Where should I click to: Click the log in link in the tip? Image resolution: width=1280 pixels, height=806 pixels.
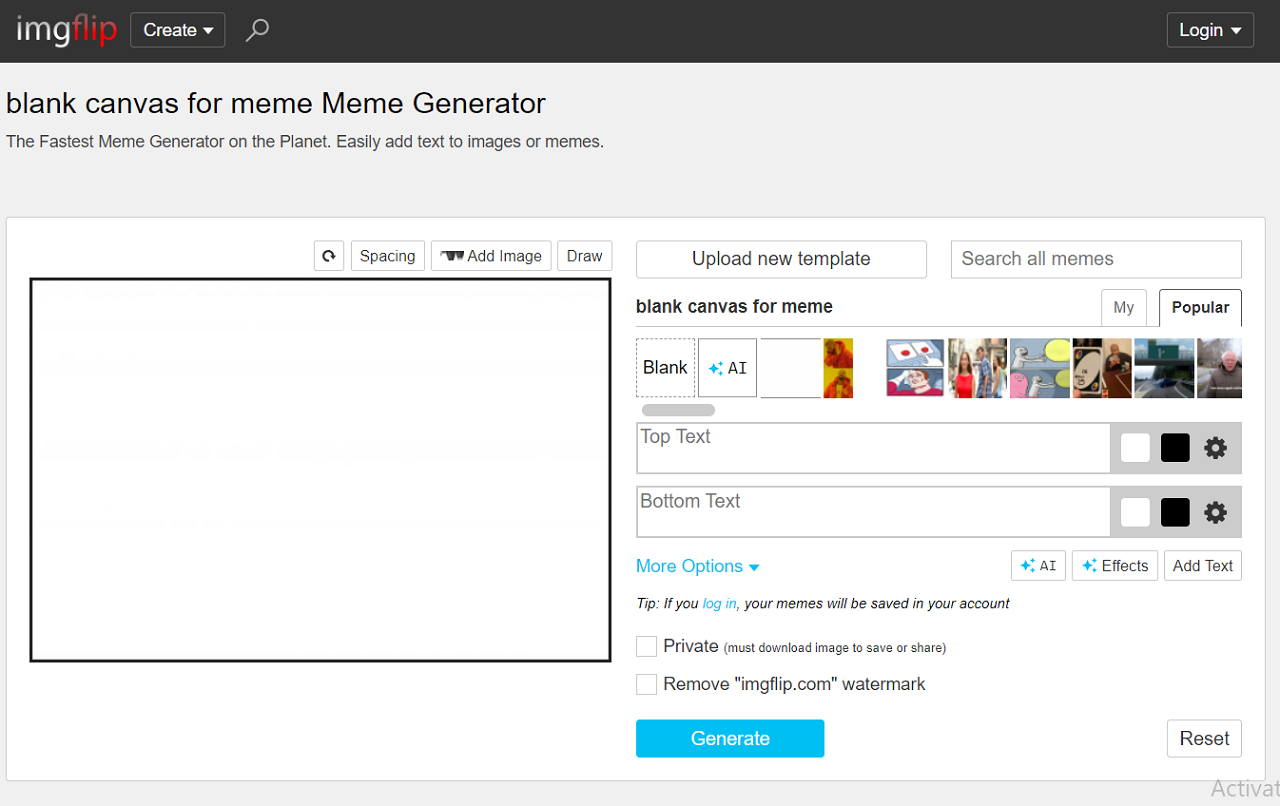tap(719, 603)
